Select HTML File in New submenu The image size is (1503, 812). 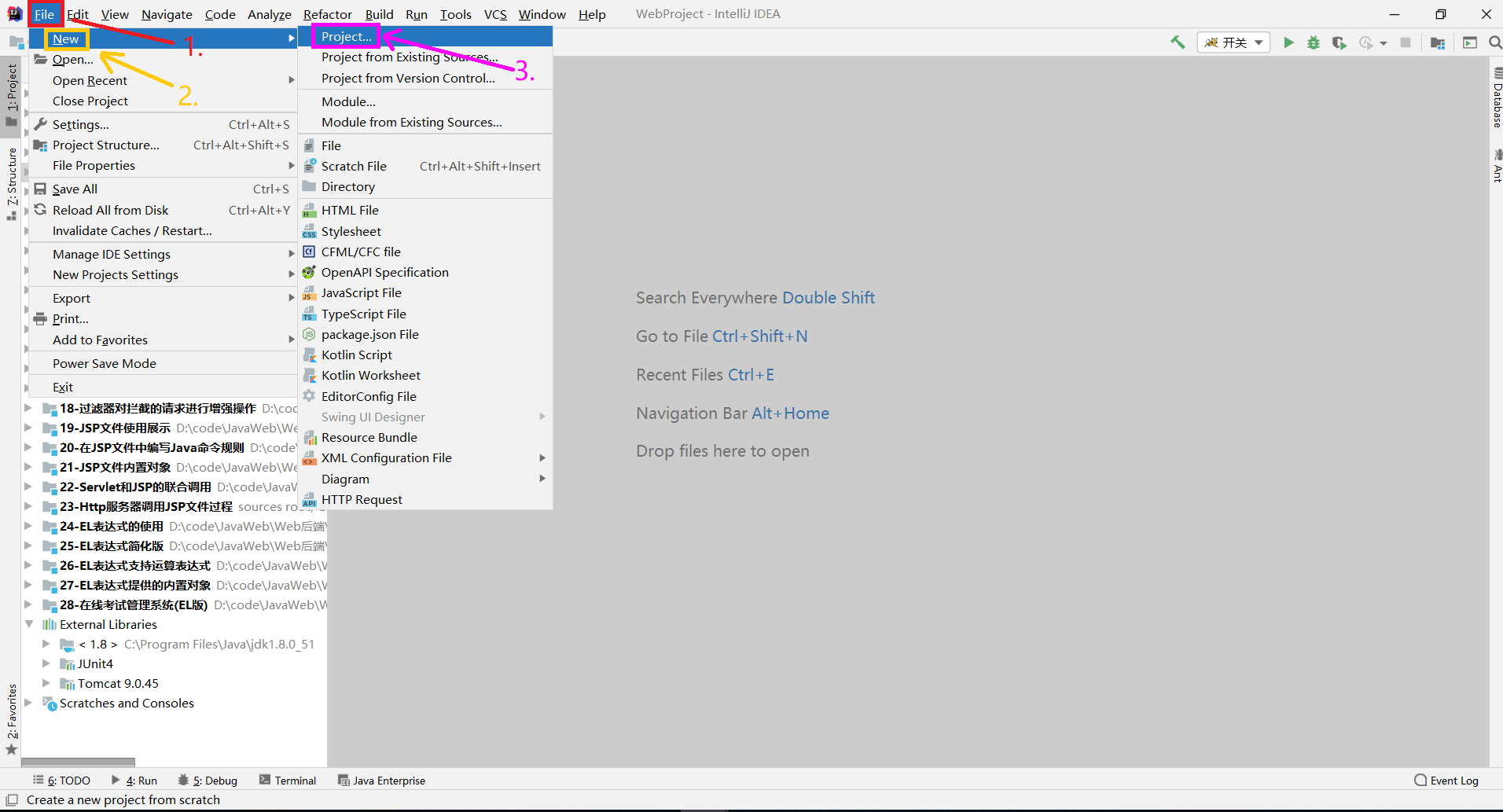[x=425, y=210]
